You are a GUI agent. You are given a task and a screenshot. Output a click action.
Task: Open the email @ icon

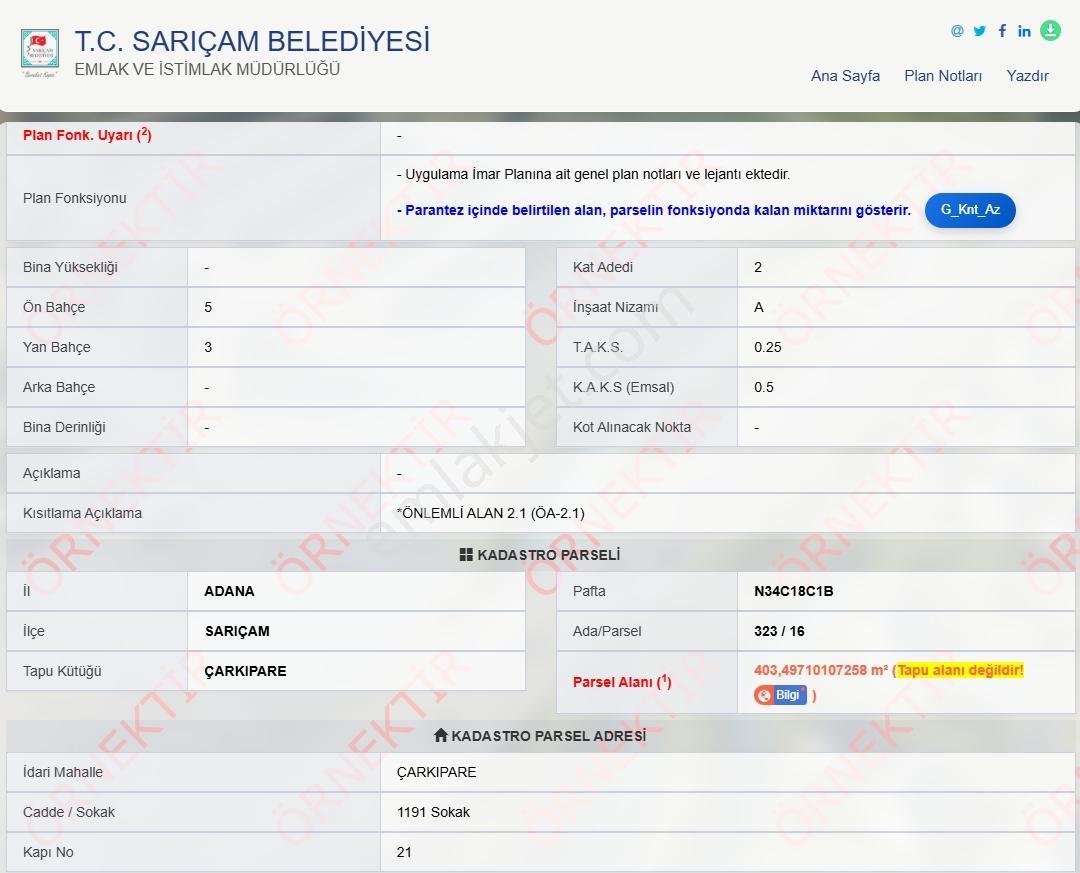click(957, 30)
